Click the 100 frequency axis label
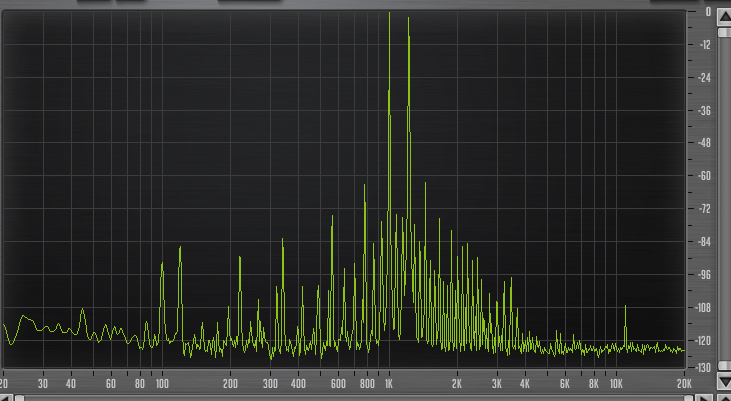Screen dimensions: 731x401 coord(162,384)
